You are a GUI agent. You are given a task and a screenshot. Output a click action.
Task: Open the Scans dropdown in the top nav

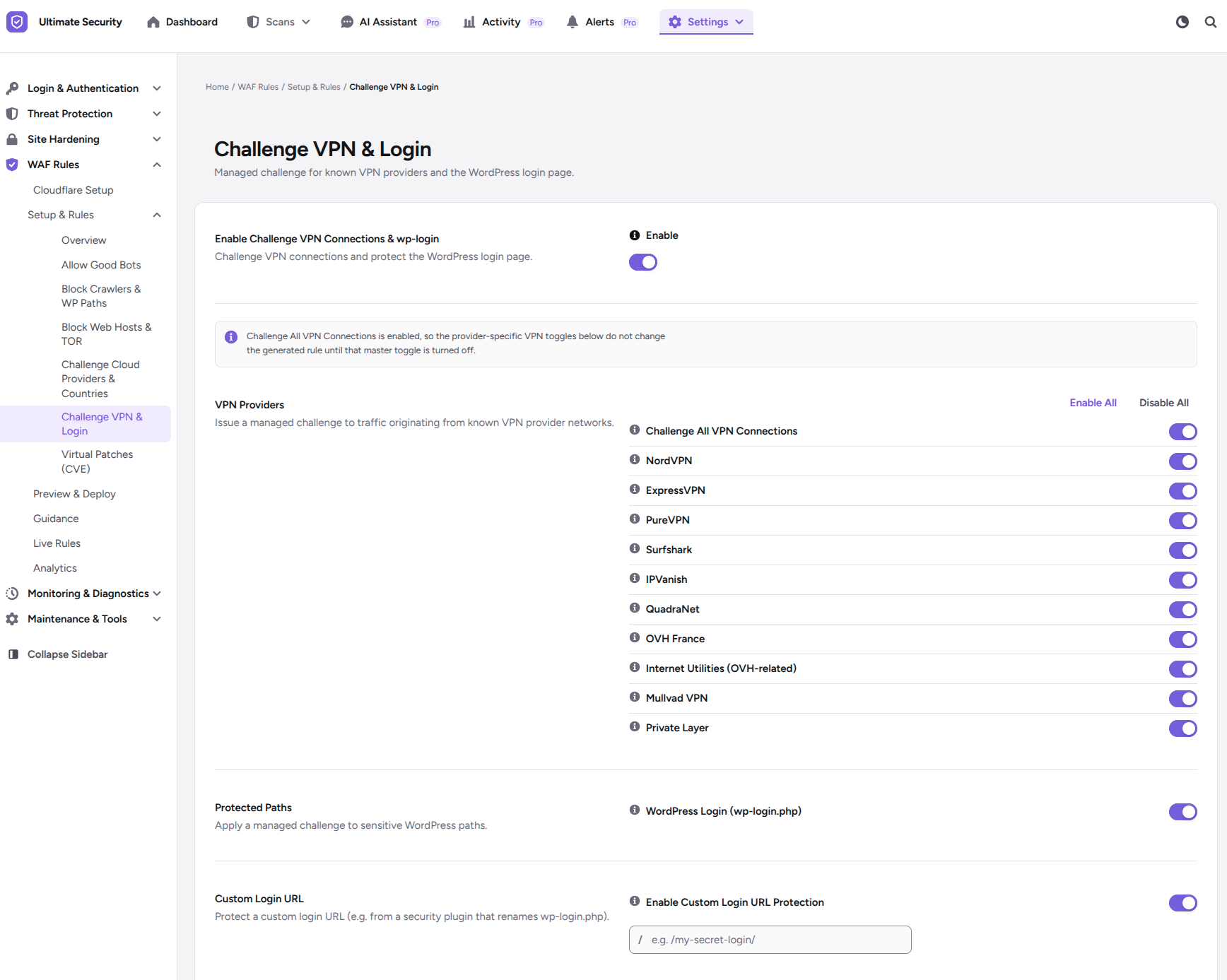tap(279, 22)
